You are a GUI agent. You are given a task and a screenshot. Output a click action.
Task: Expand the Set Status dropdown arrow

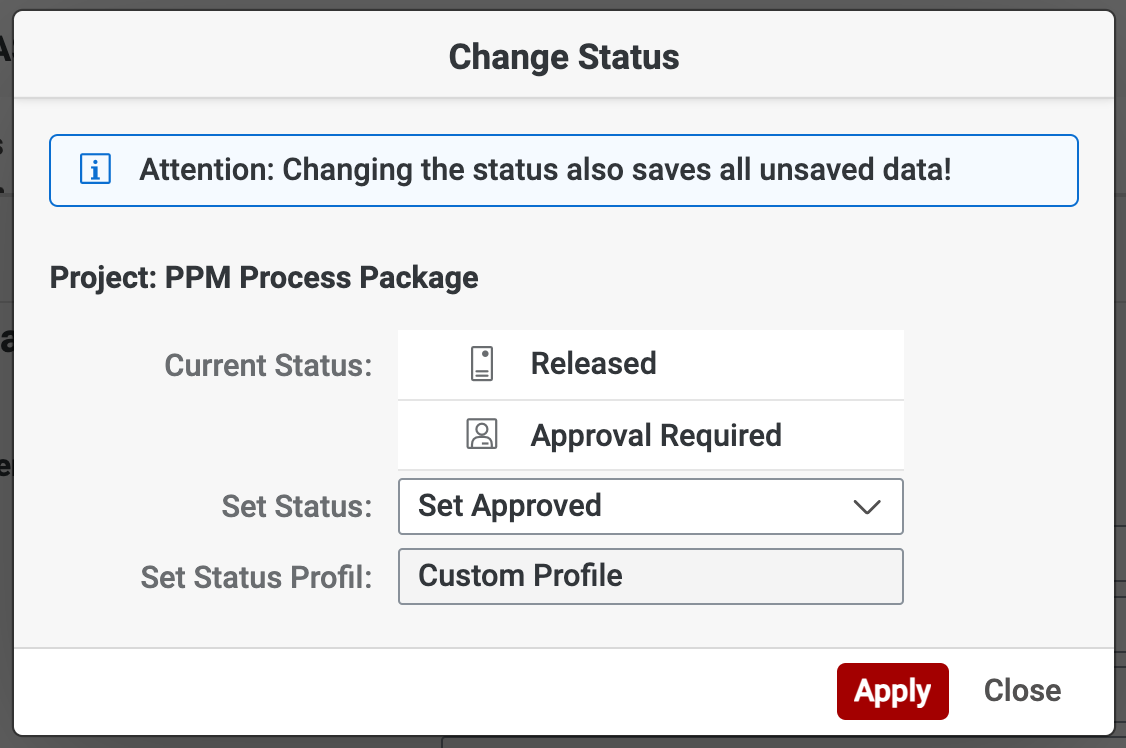(866, 506)
